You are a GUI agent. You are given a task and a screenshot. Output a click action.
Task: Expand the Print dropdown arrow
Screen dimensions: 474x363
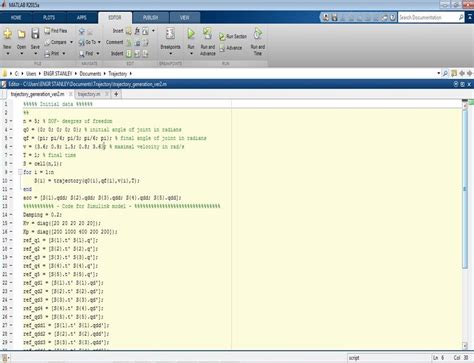tap(63, 54)
